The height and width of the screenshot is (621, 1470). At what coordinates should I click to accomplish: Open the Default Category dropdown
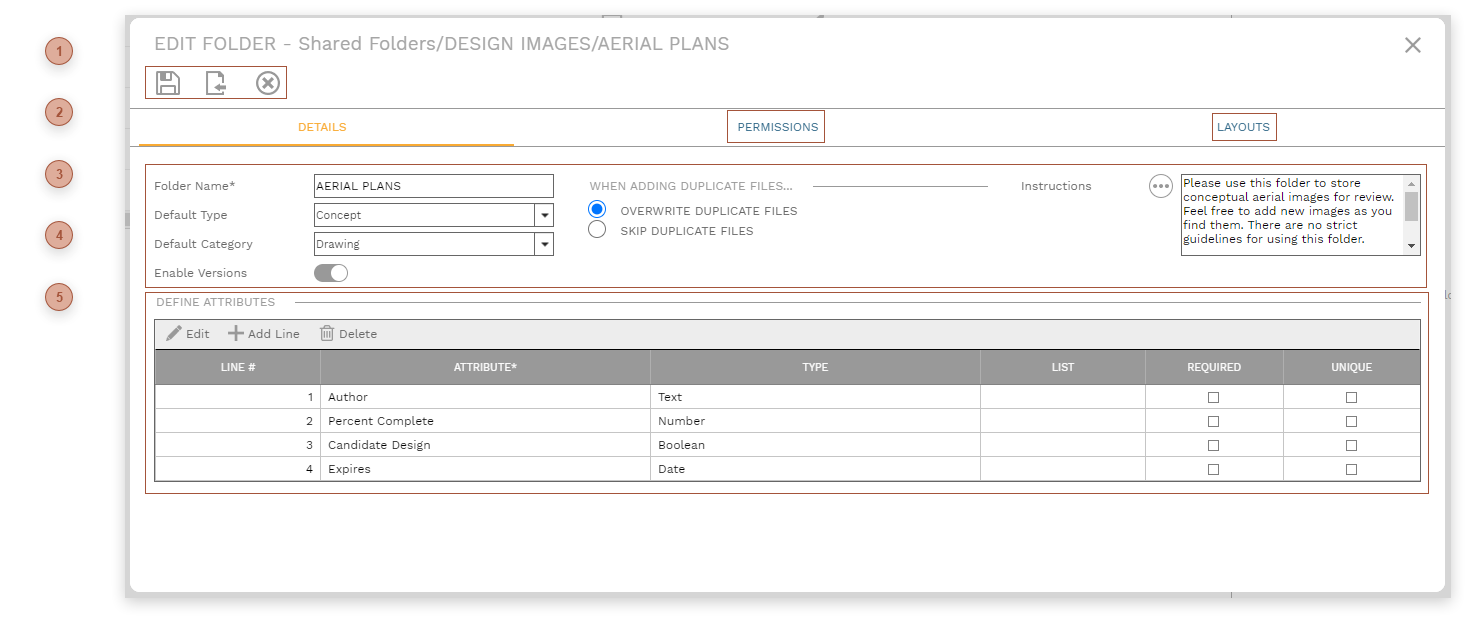(x=544, y=243)
